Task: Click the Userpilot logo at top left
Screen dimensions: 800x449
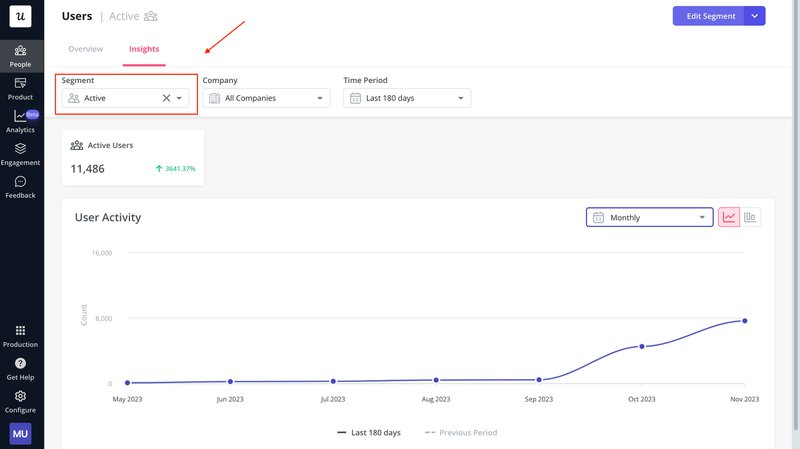Action: point(20,17)
